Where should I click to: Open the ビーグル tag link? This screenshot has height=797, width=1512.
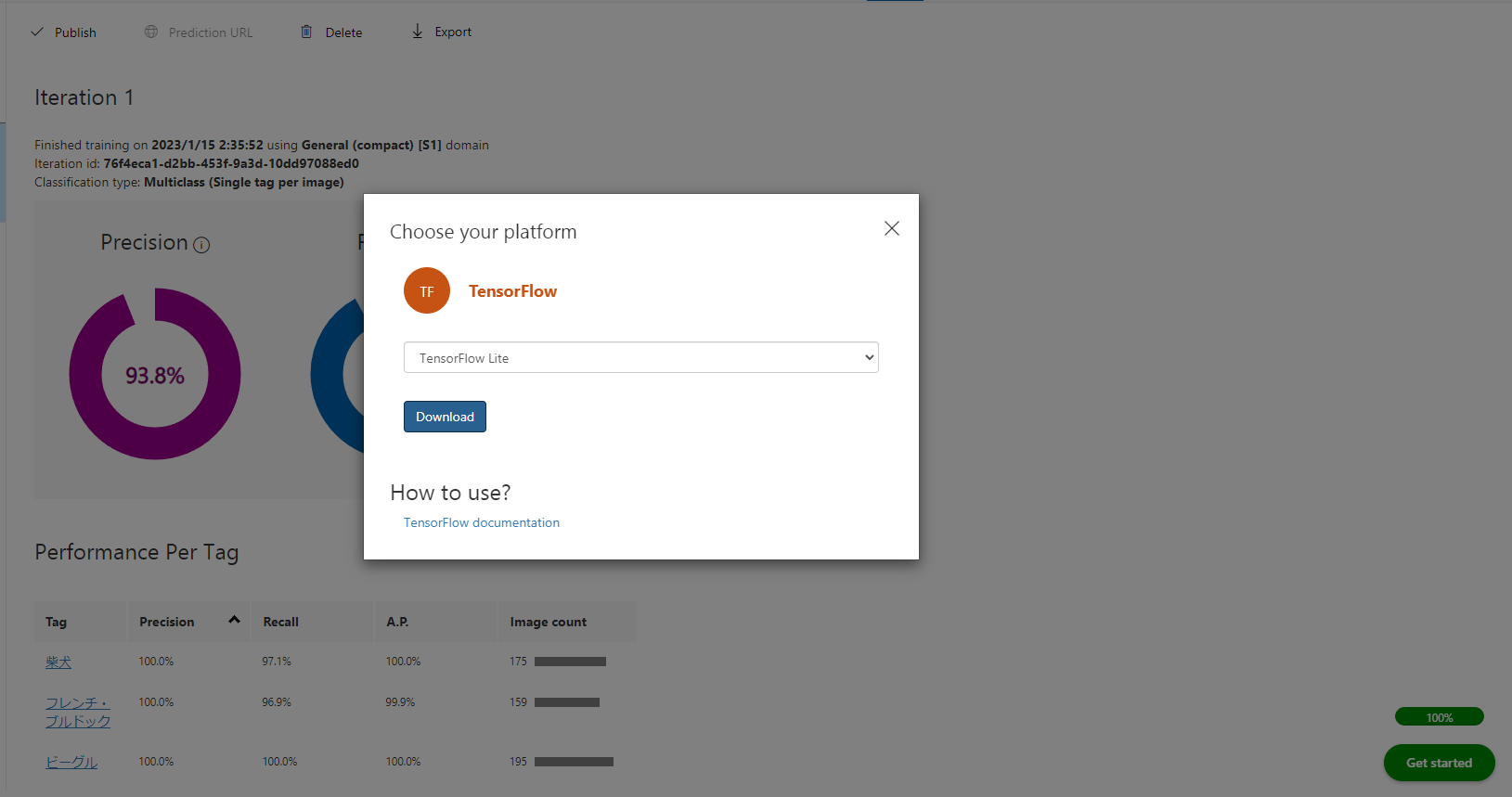71,762
